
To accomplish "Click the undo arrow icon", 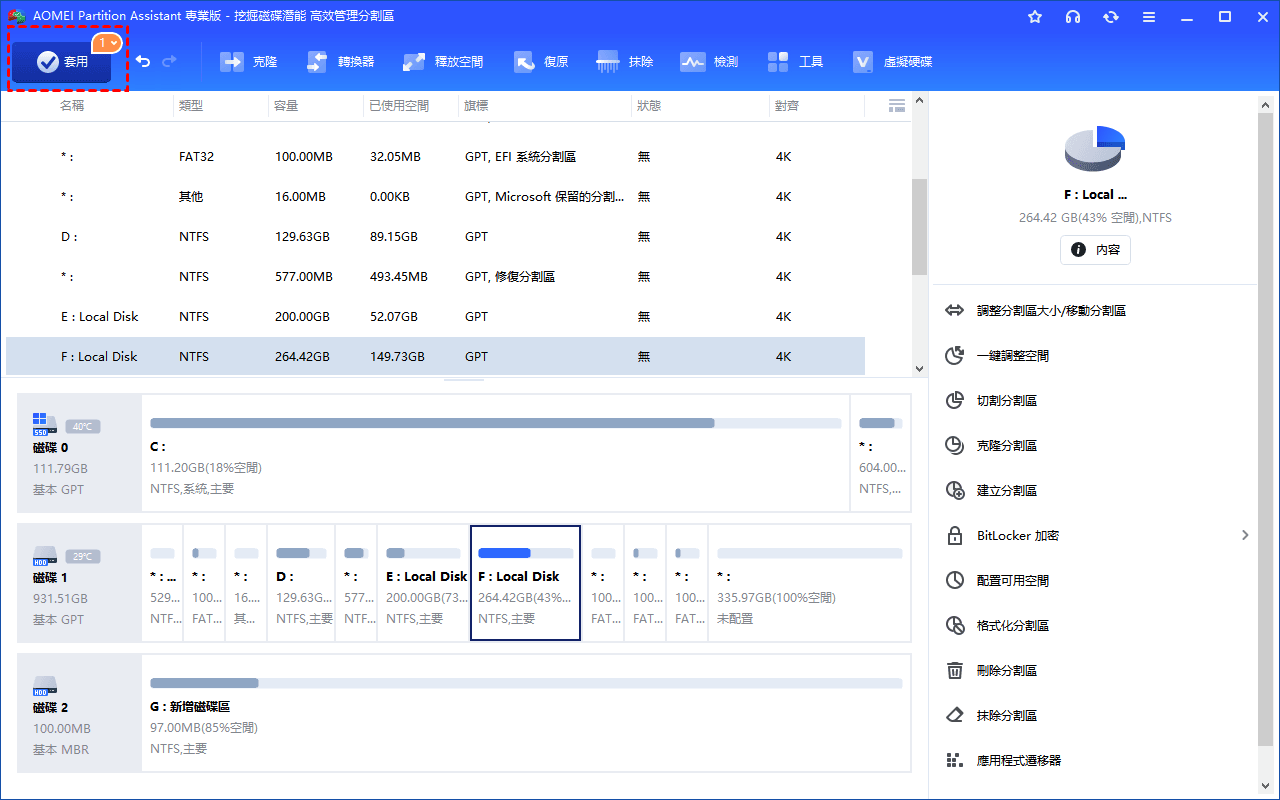I will 143,62.
